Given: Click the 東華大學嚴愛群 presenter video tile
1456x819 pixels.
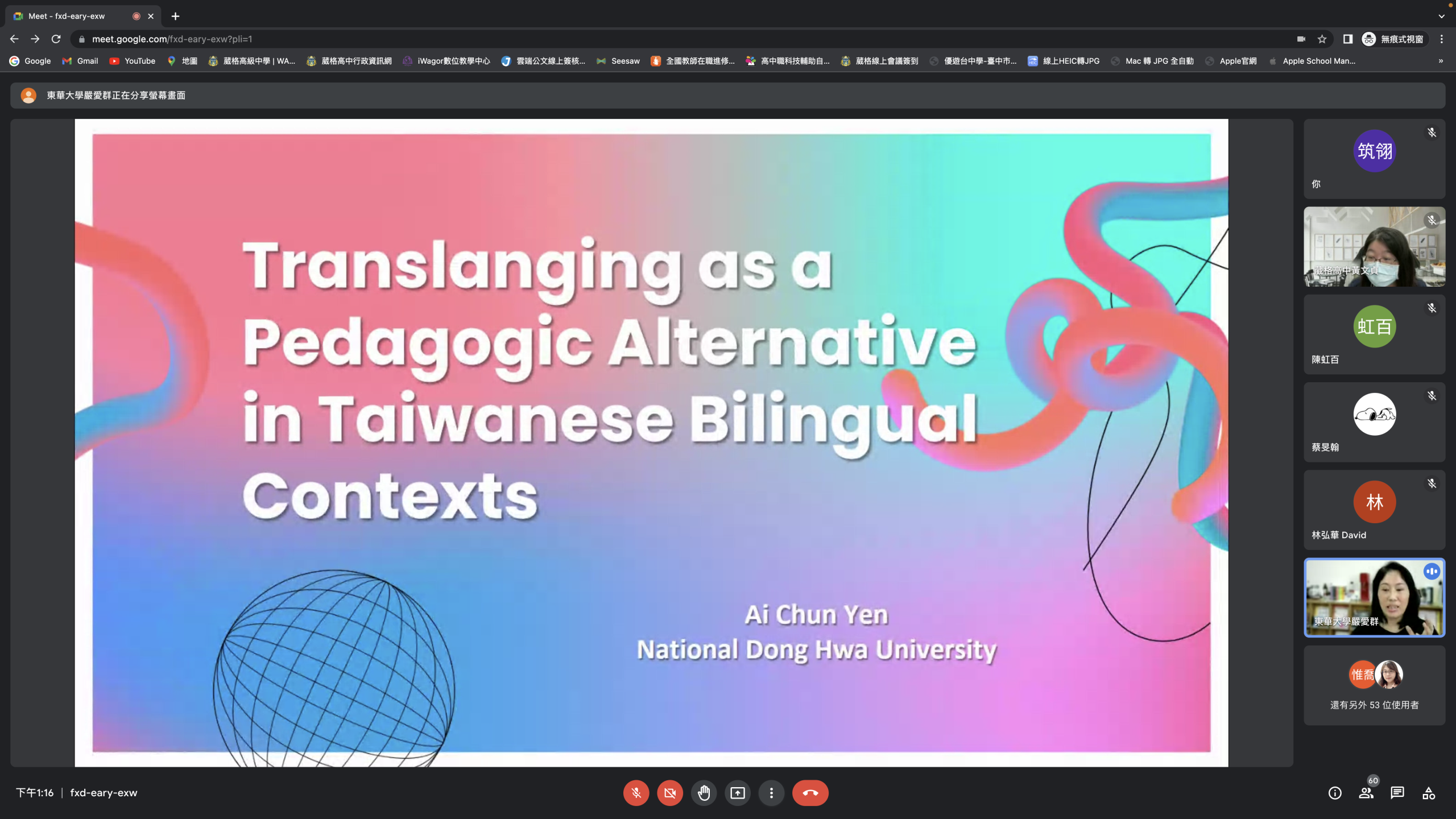Looking at the screenshot, I should point(1374,597).
